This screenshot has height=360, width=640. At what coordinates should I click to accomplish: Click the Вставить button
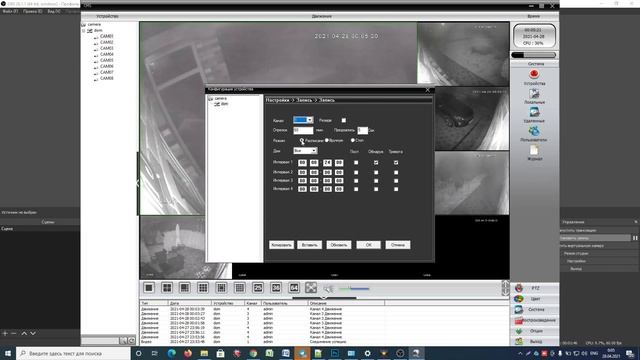(309, 245)
